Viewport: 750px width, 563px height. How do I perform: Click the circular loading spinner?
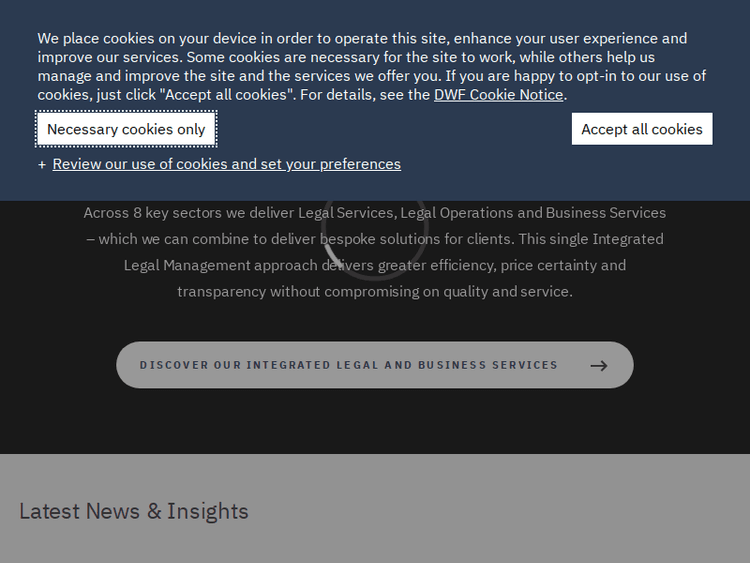pos(374,229)
